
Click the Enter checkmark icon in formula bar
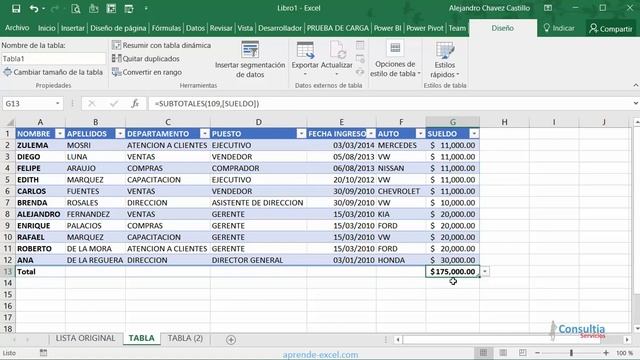tap(114, 104)
